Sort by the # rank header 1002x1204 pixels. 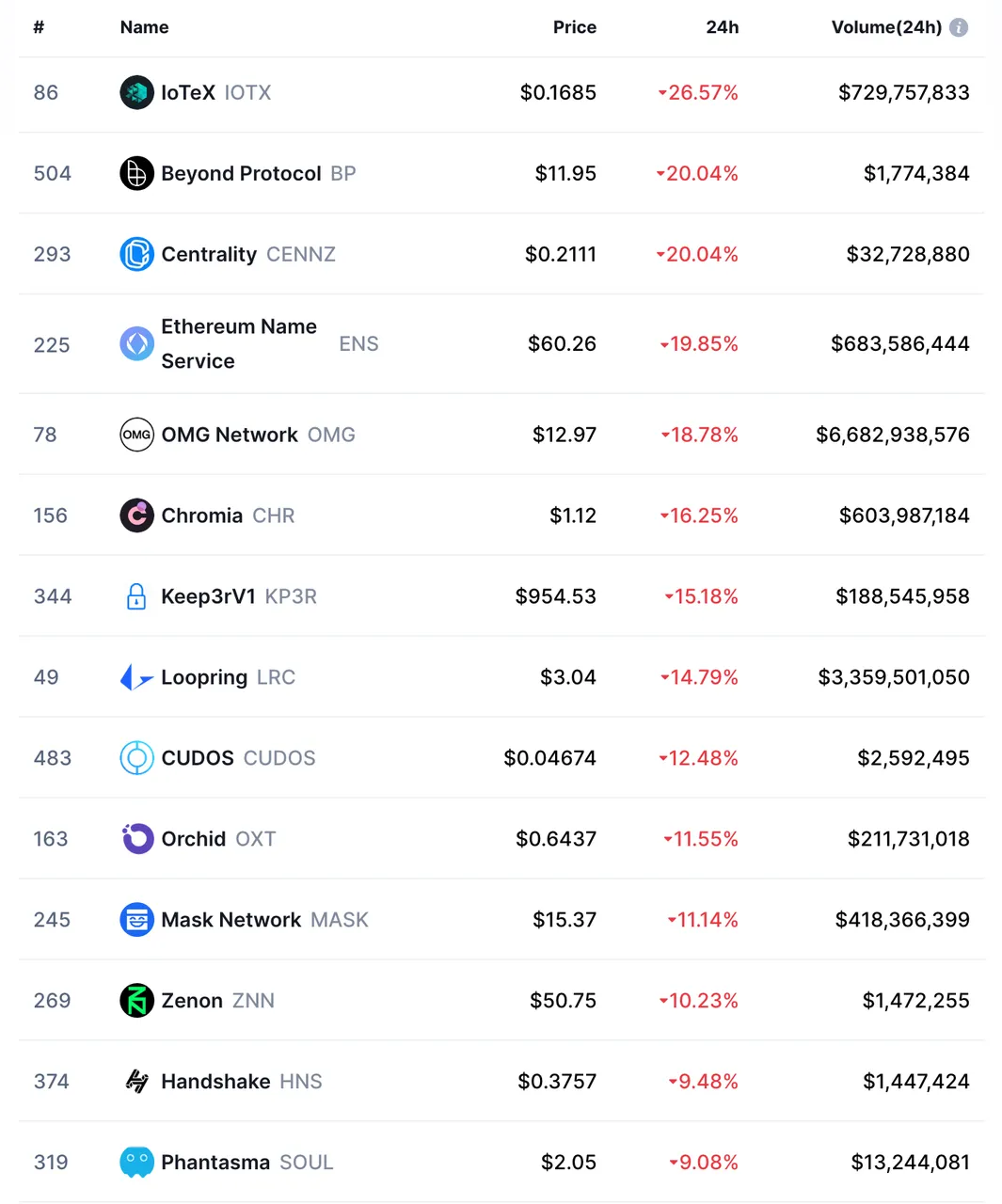(39, 27)
